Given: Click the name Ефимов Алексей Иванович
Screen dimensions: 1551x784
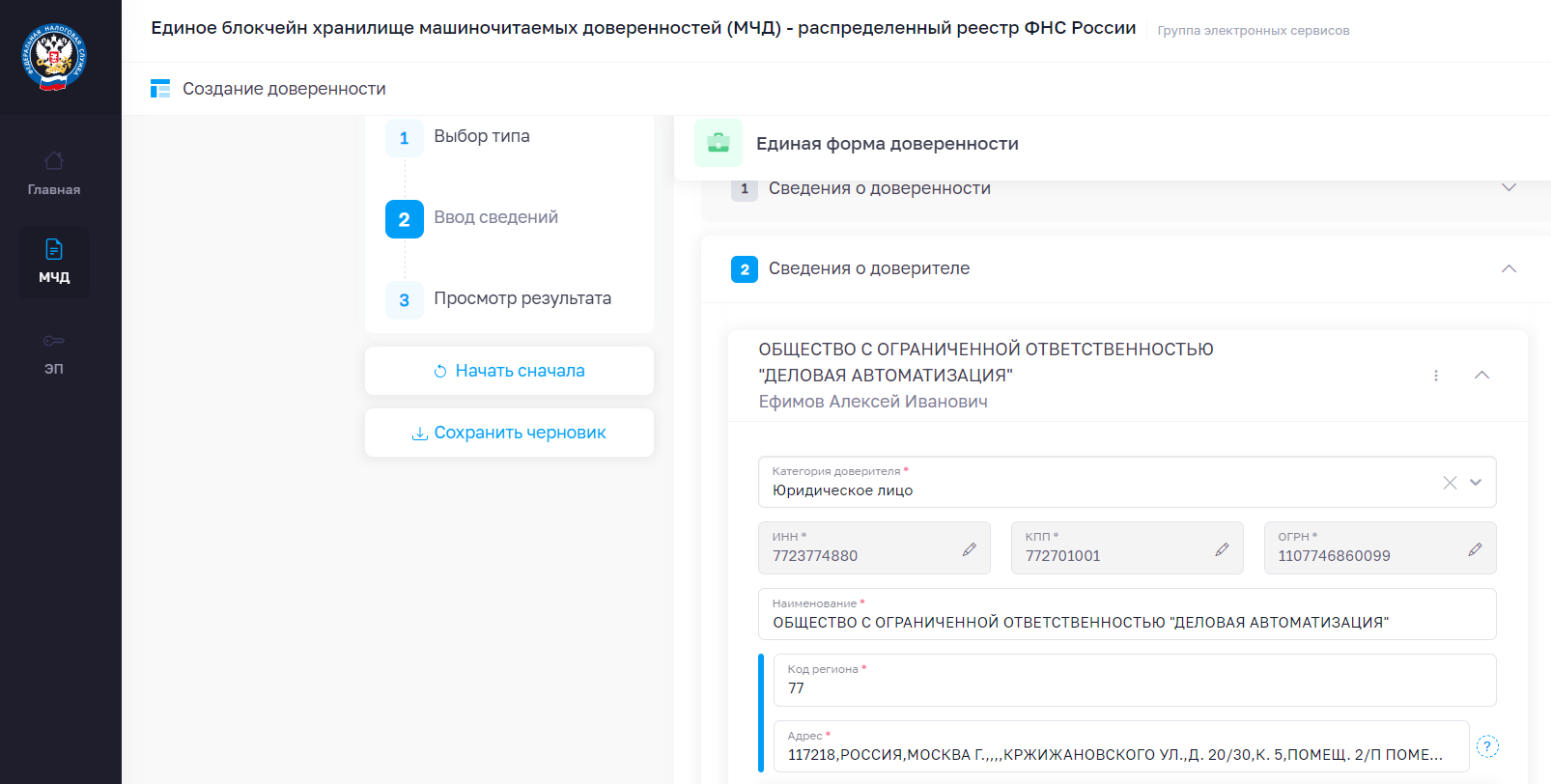Looking at the screenshot, I should [x=873, y=402].
